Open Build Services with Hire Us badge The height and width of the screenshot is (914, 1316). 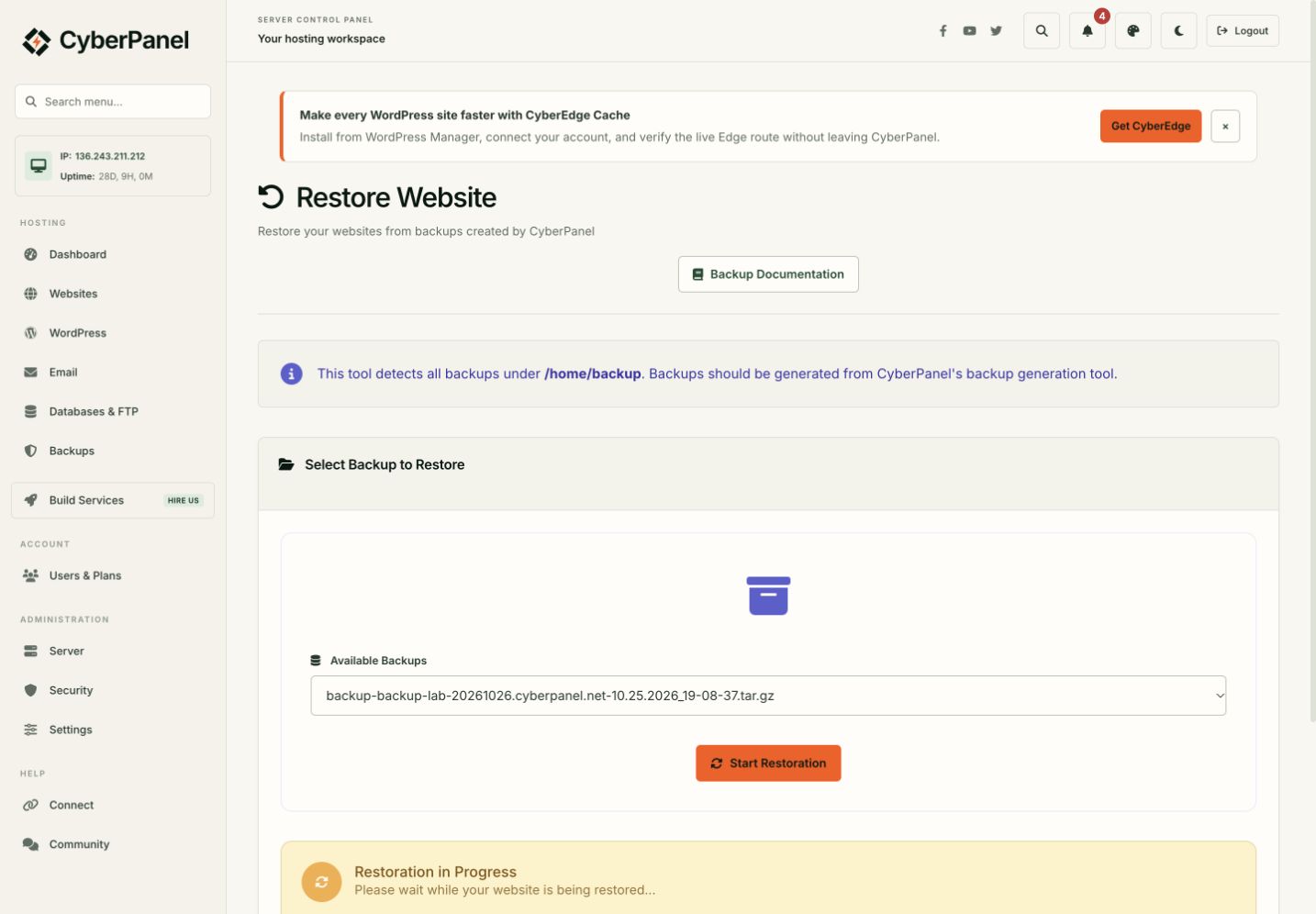tap(113, 500)
